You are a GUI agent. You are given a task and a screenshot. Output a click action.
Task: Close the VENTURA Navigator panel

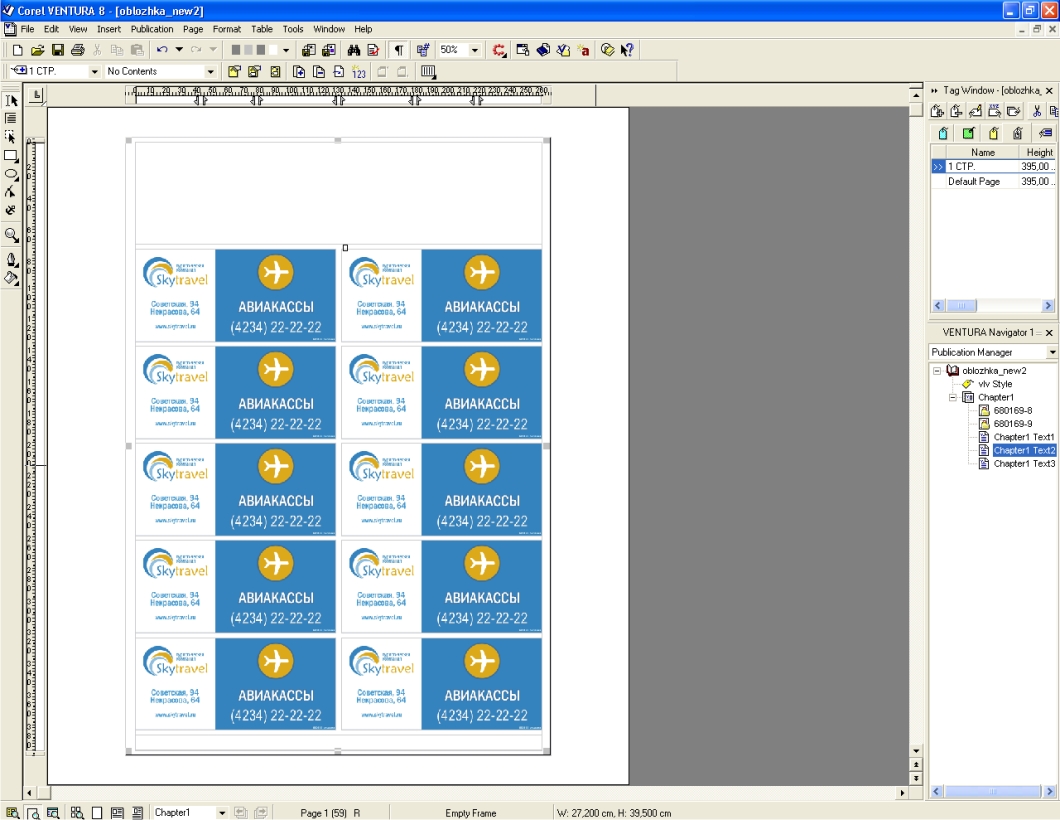[1049, 333]
